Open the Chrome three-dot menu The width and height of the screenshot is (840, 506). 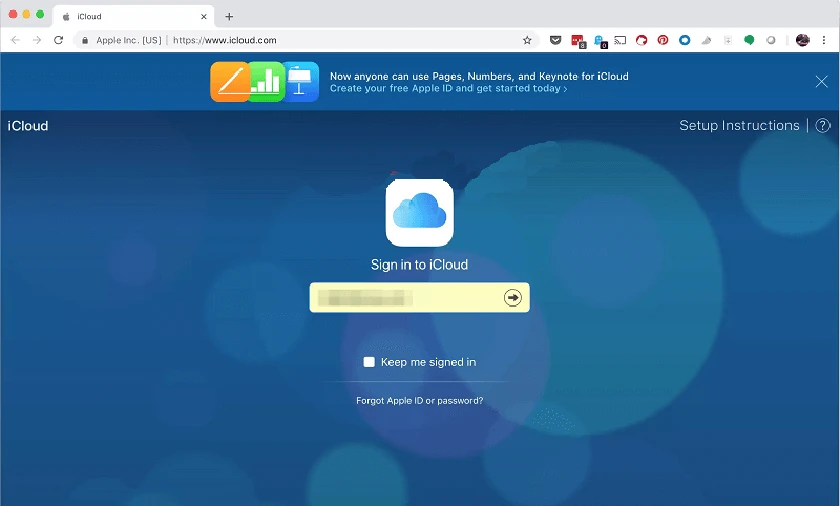[824, 40]
